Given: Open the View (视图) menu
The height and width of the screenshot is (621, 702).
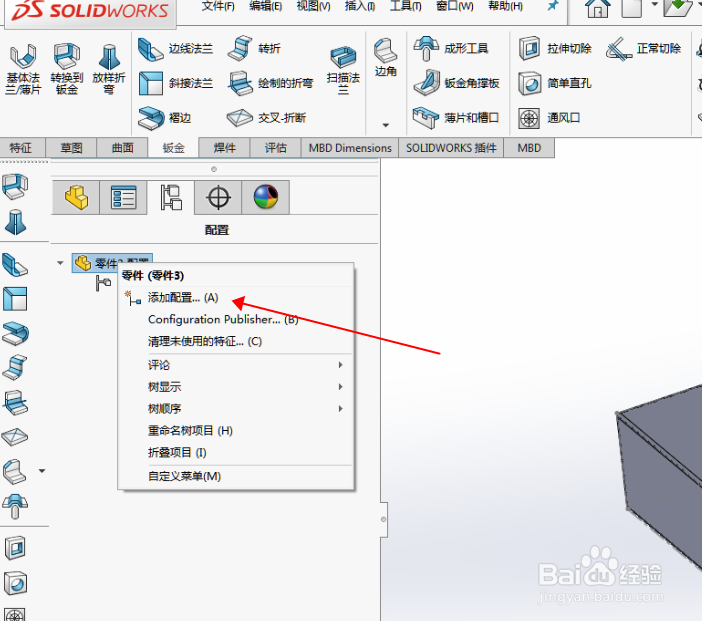Looking at the screenshot, I should point(313,6).
